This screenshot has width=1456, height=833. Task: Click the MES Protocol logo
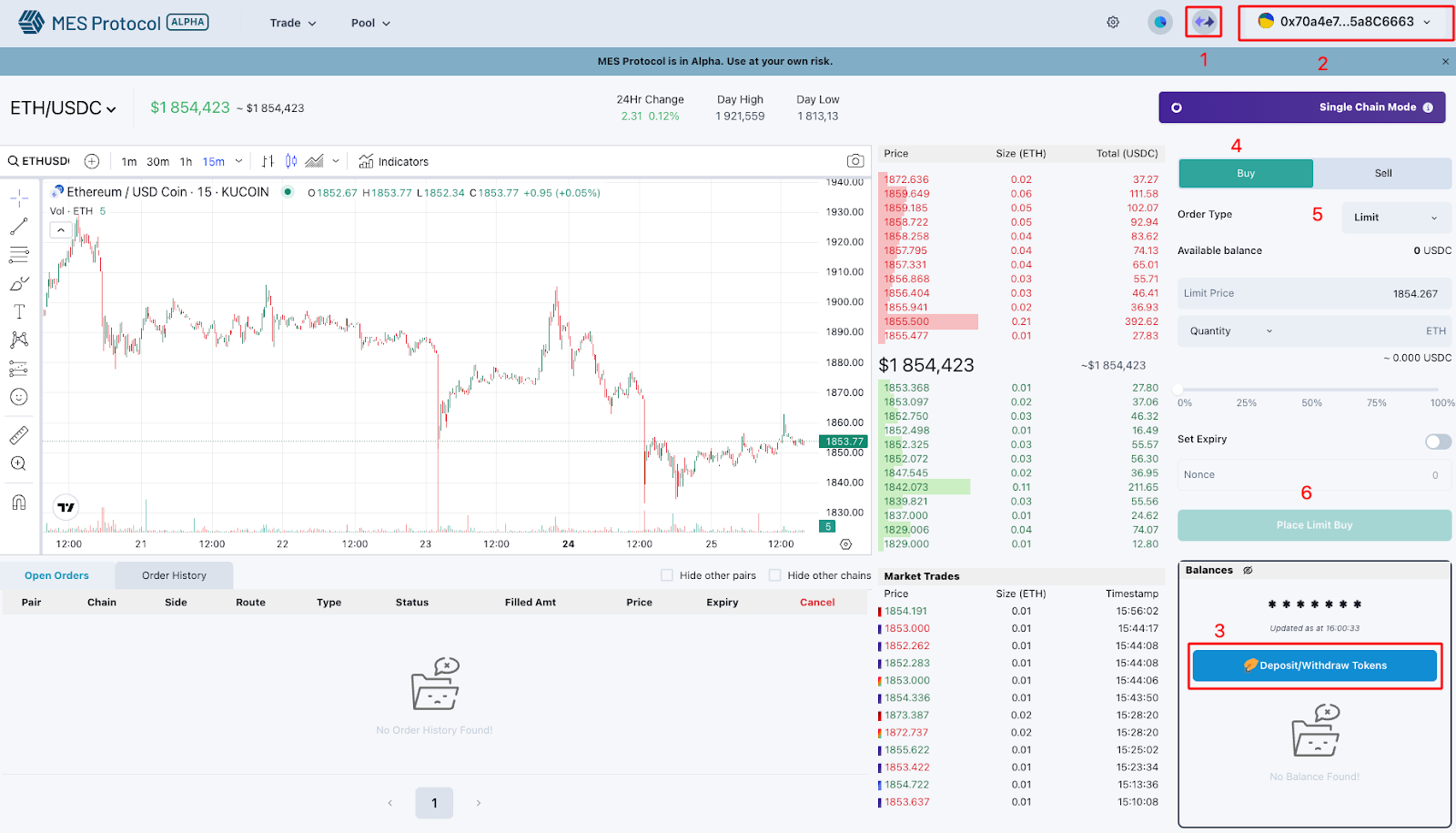114,23
